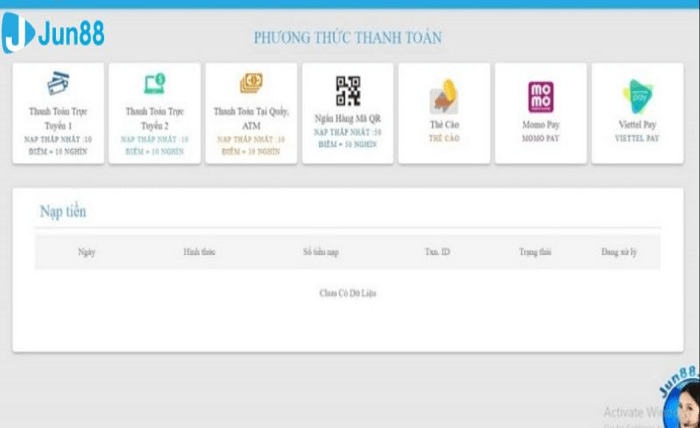
Task: Click the minimum deposit note under Thanh Toán Trực Tuyến 1
Action: (x=58, y=145)
